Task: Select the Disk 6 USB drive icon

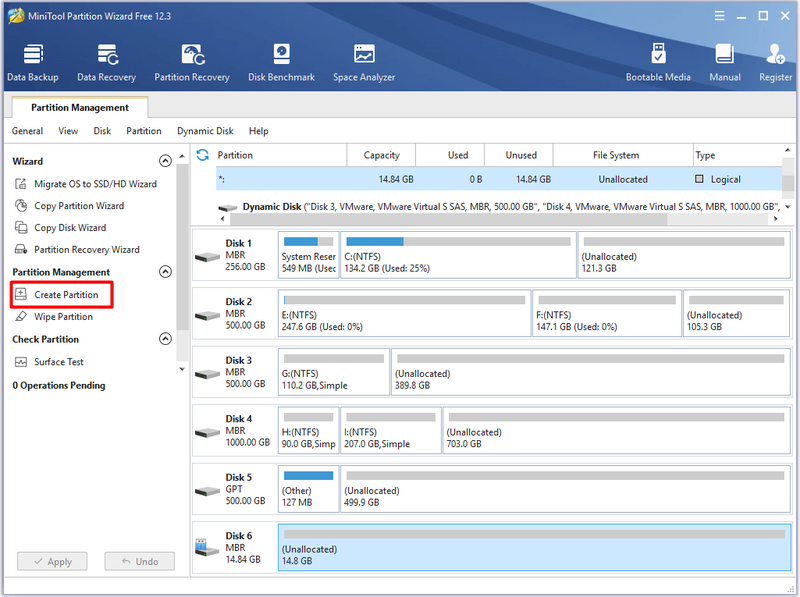Action: pyautogui.click(x=207, y=548)
